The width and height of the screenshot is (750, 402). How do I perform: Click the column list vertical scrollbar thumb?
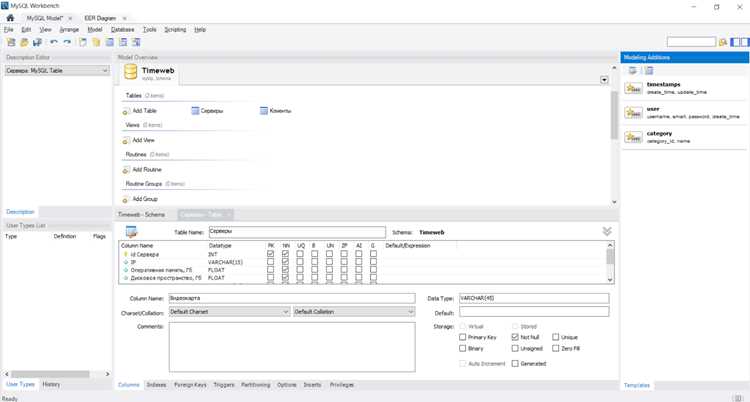[x=610, y=257]
